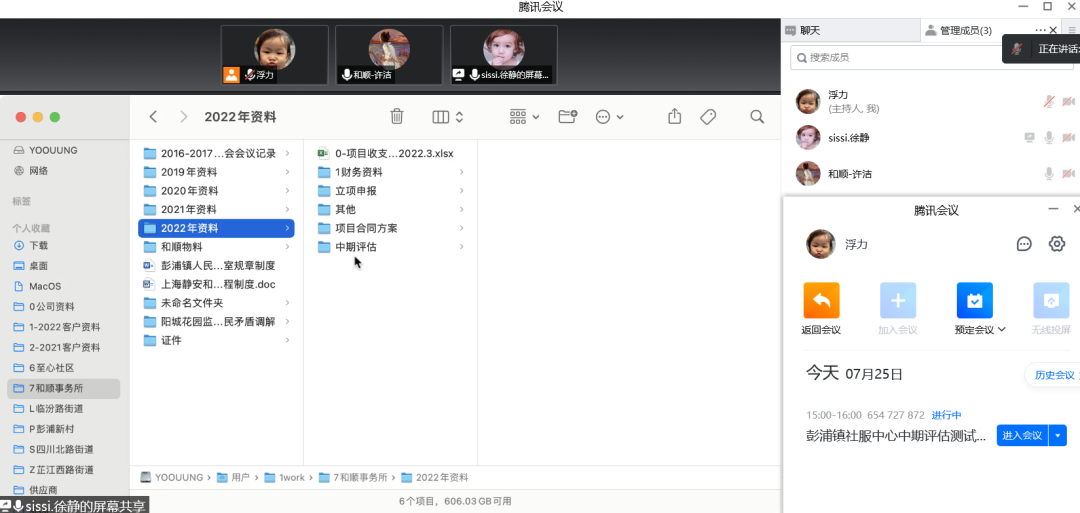This screenshot has width=1080, height=513.
Task: Click the Finder search magnifier icon
Action: (x=757, y=117)
